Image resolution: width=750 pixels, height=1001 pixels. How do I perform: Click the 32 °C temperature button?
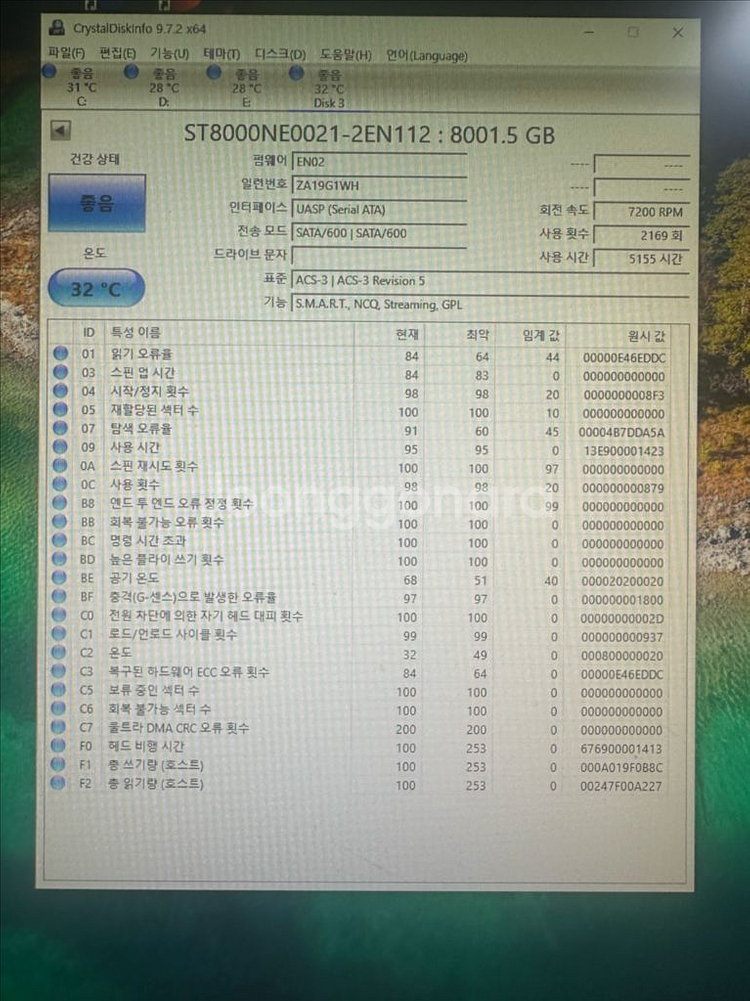click(x=96, y=289)
